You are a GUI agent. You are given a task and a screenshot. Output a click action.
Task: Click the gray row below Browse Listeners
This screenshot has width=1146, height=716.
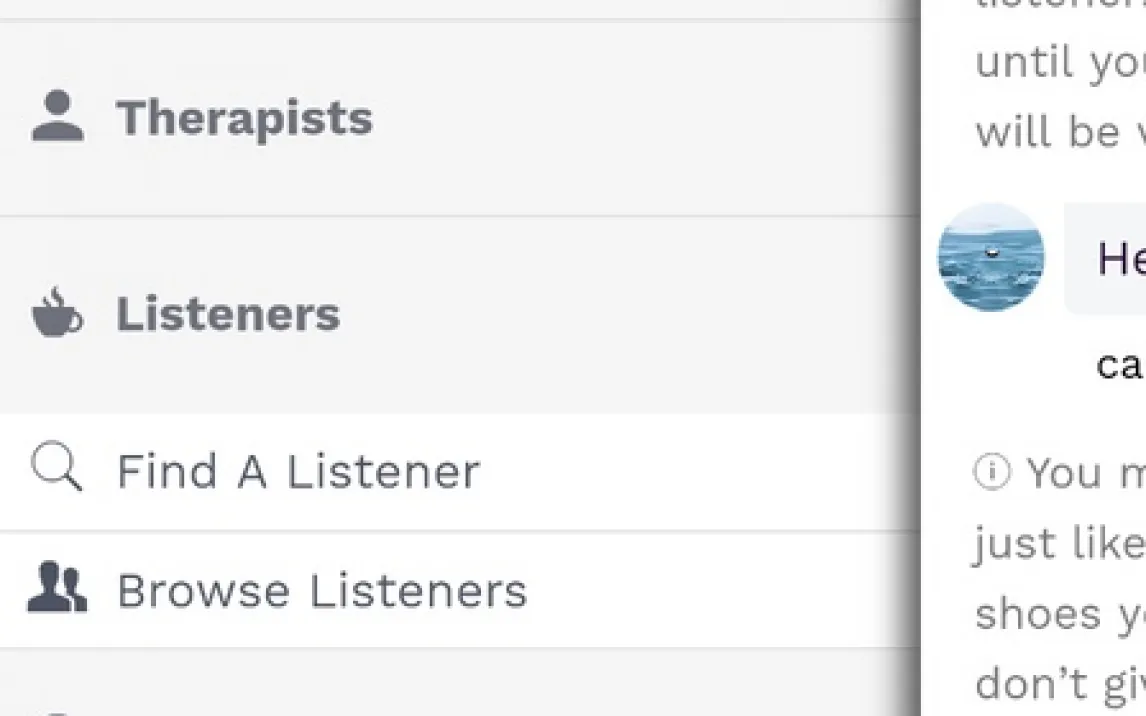tap(460, 683)
